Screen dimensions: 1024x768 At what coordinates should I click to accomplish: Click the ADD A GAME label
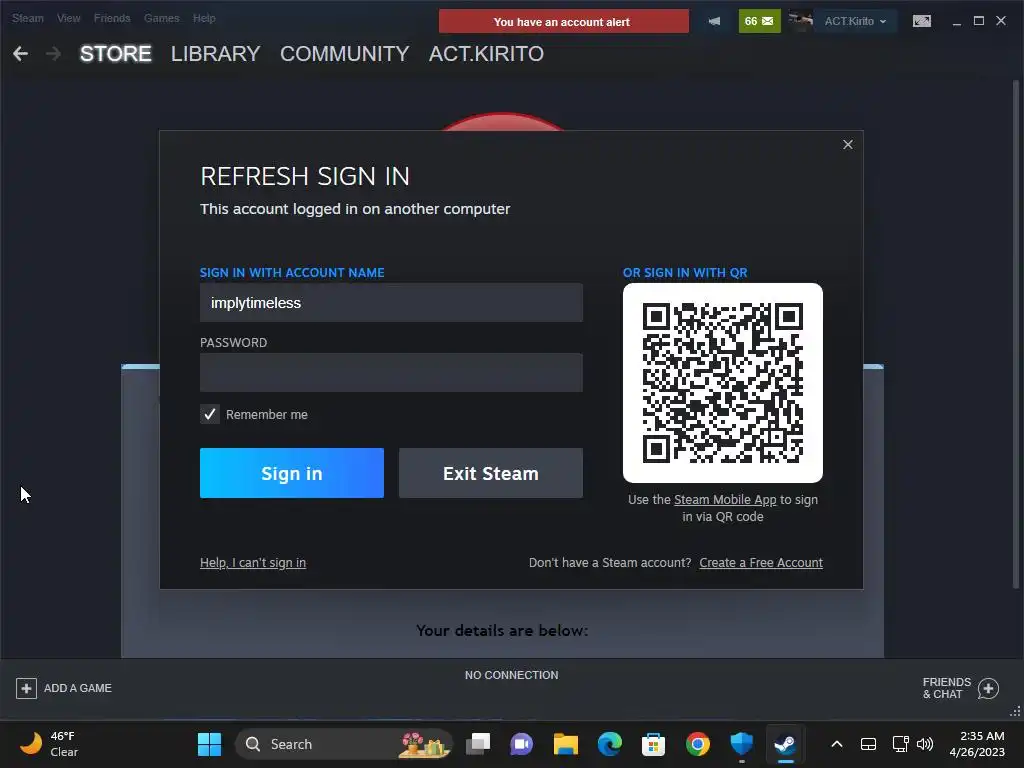[x=78, y=688]
